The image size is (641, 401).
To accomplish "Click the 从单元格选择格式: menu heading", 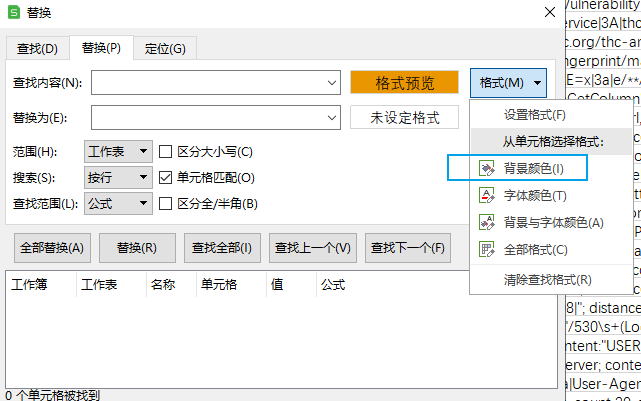I will [x=553, y=141].
